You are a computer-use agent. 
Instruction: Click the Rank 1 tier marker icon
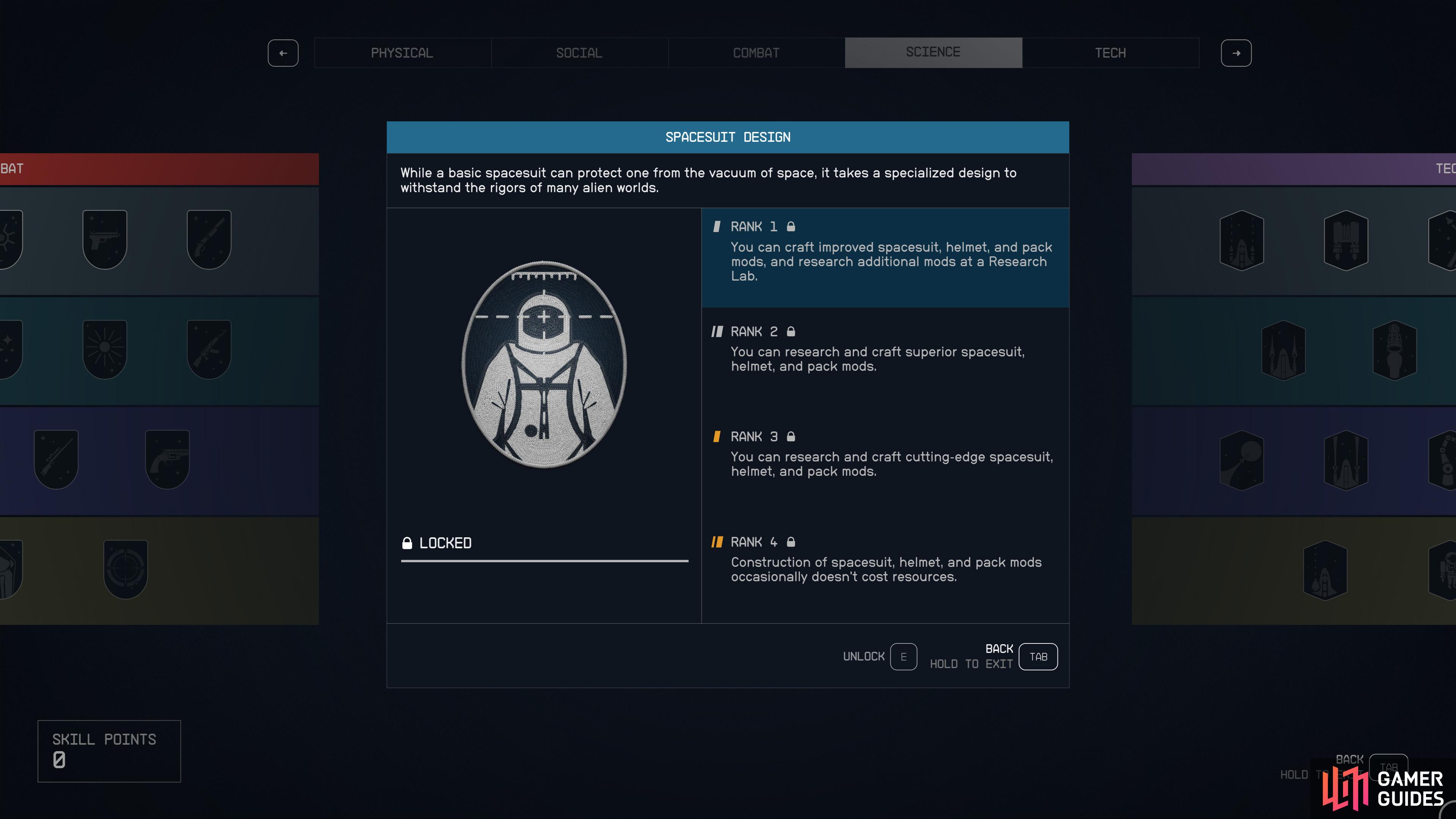717,227
